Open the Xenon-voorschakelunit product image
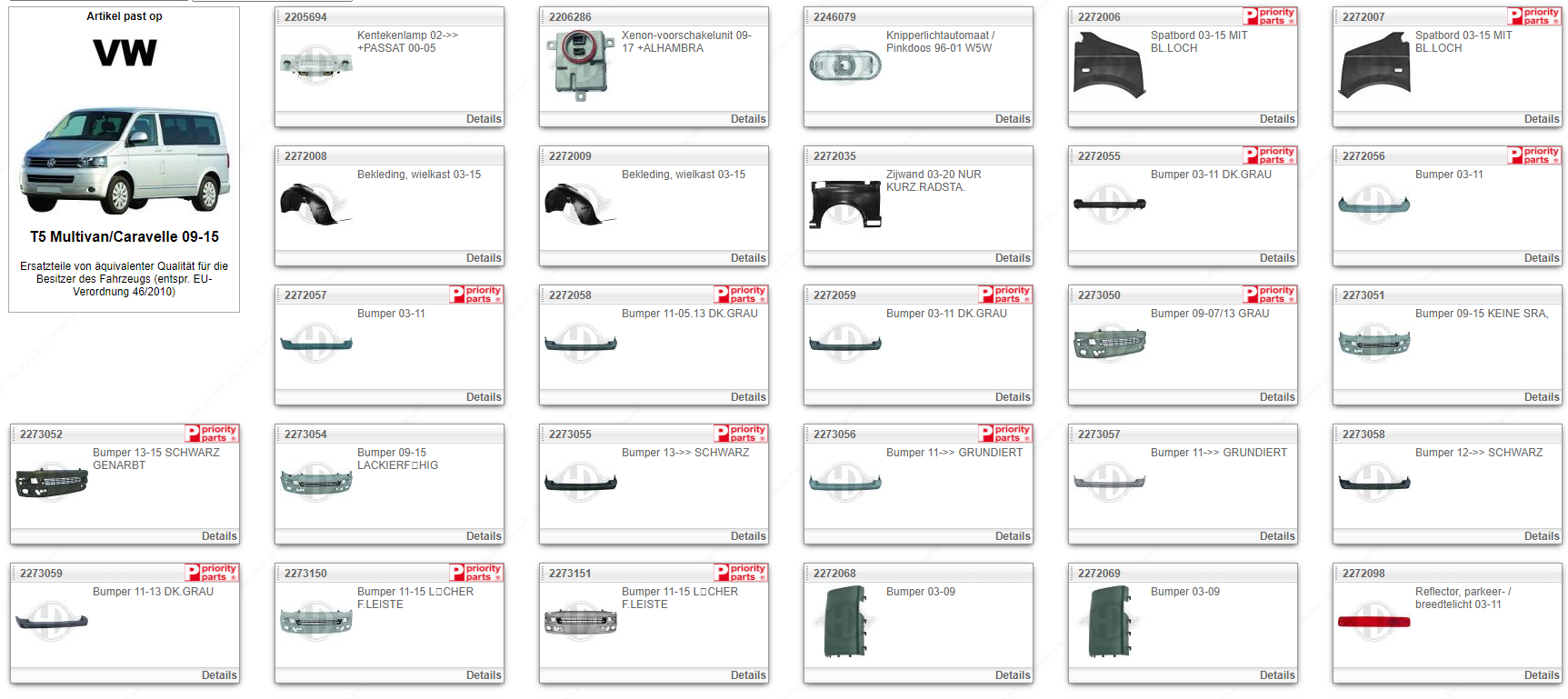Viewport: 1568px width, 699px height. tap(580, 65)
